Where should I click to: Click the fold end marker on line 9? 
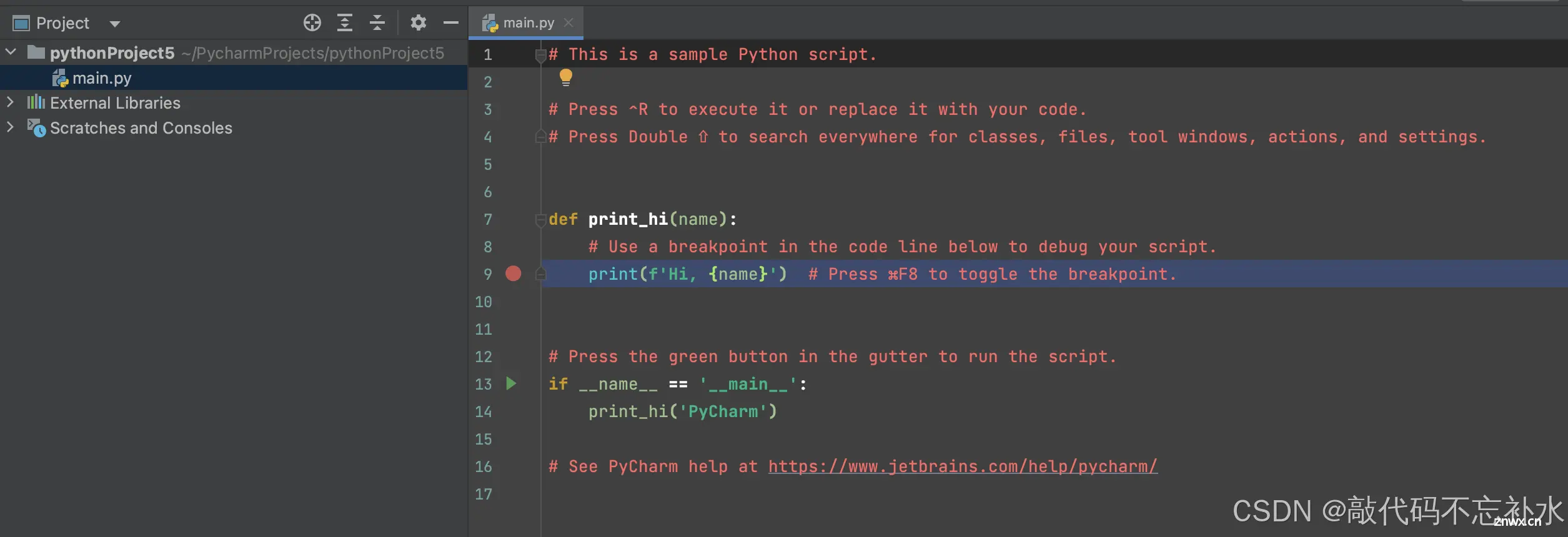(541, 273)
